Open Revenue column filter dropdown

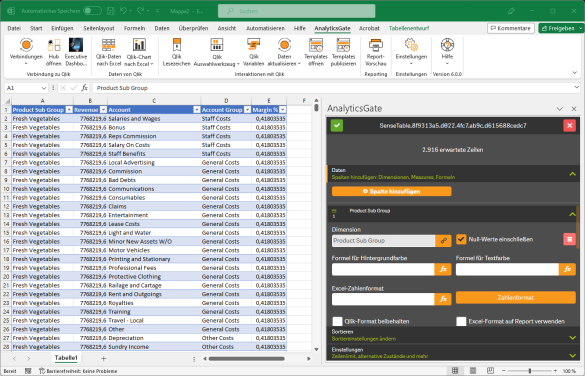coord(103,110)
